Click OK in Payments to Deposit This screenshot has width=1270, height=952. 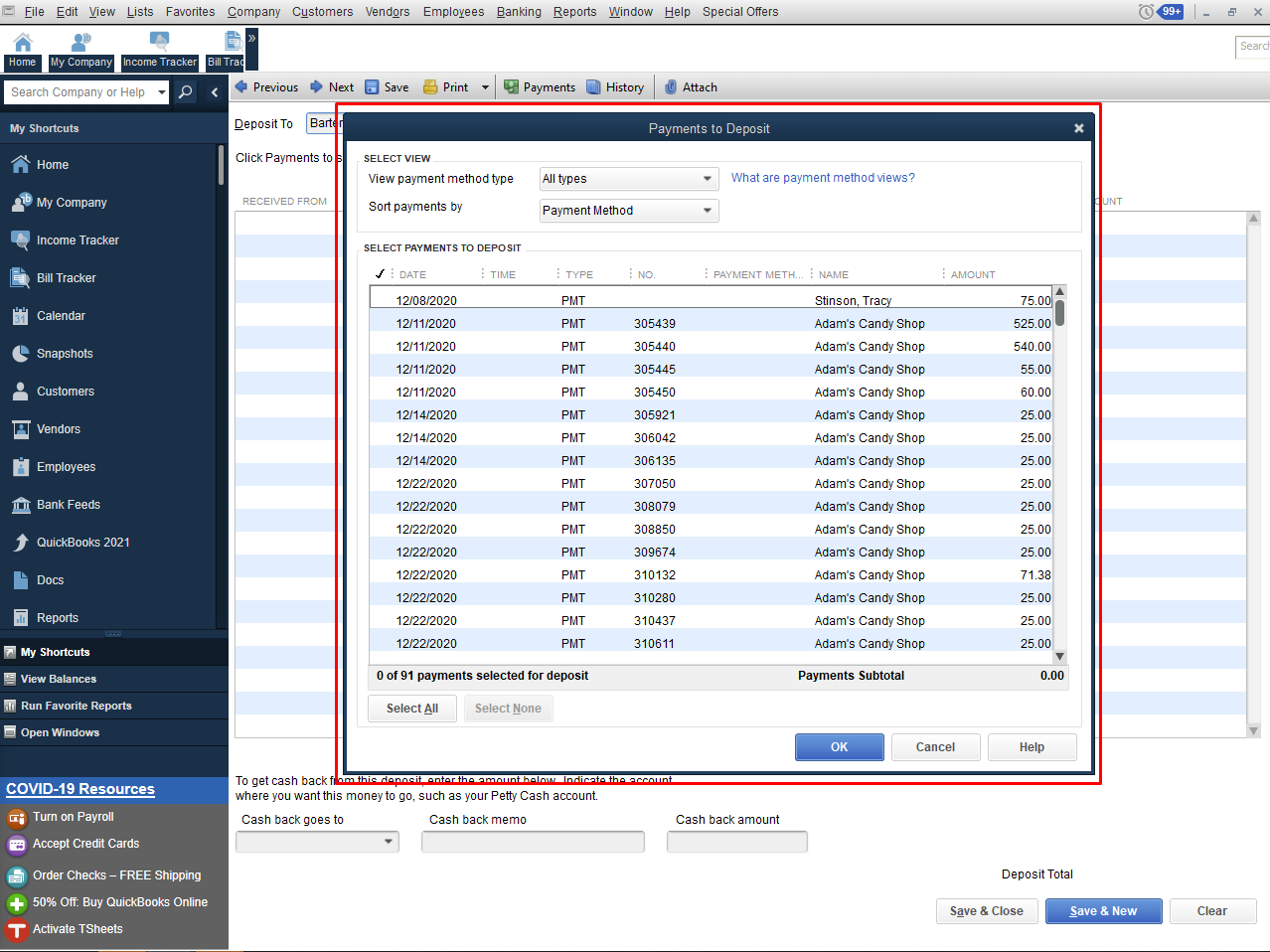click(x=840, y=747)
